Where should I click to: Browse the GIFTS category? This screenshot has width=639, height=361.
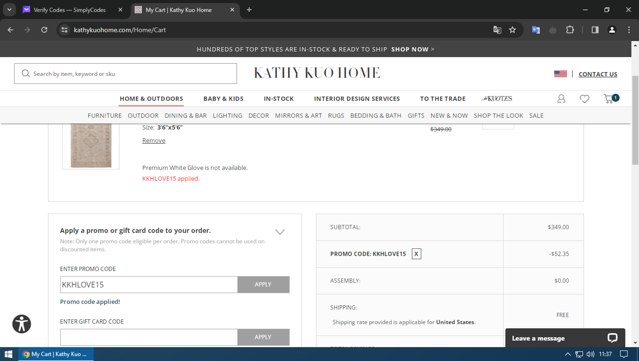tap(416, 116)
